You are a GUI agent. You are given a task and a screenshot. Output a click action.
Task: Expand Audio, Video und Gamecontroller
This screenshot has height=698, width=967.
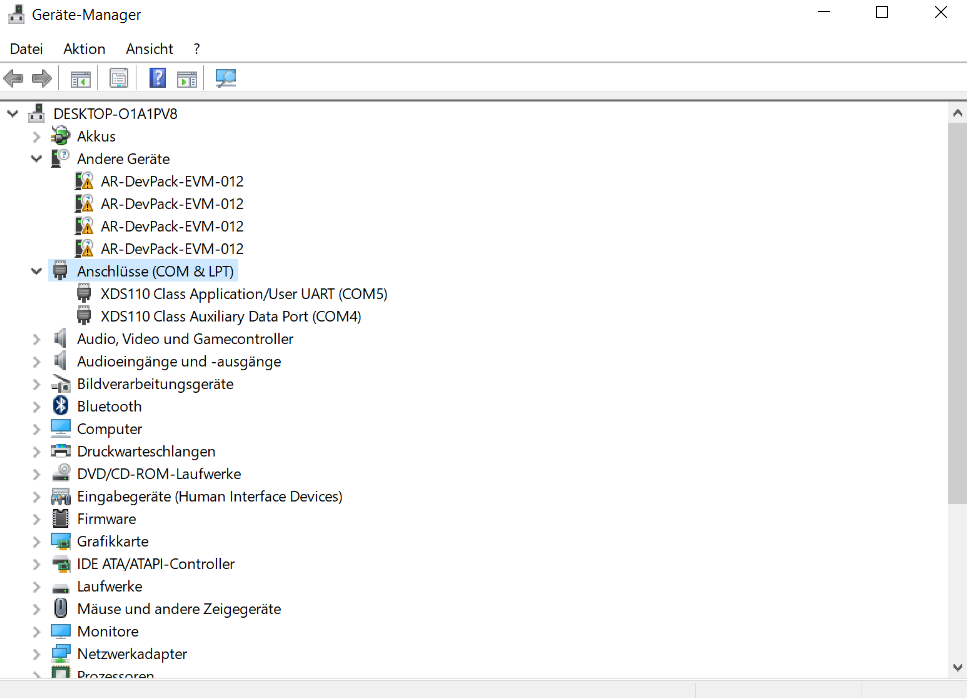(x=36, y=339)
